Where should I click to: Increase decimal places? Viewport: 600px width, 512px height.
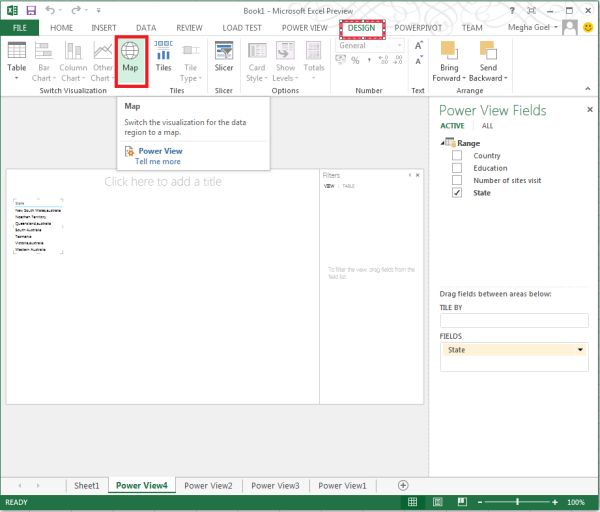(383, 60)
